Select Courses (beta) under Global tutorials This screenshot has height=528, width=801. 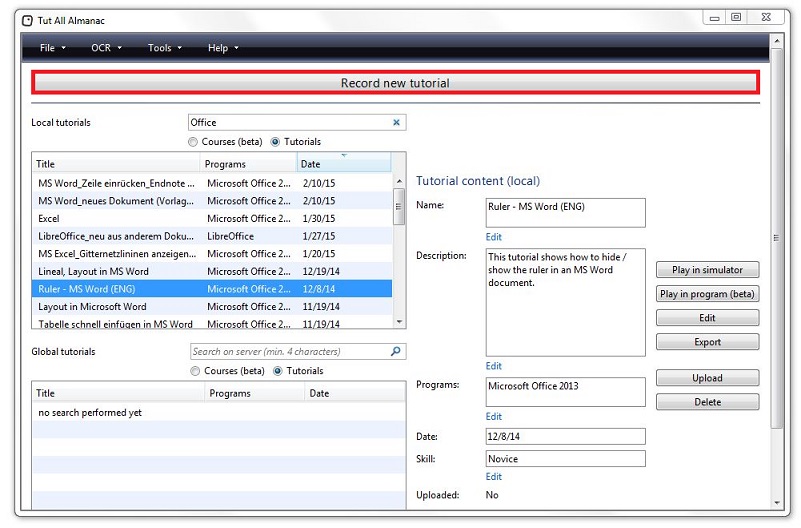click(x=197, y=371)
